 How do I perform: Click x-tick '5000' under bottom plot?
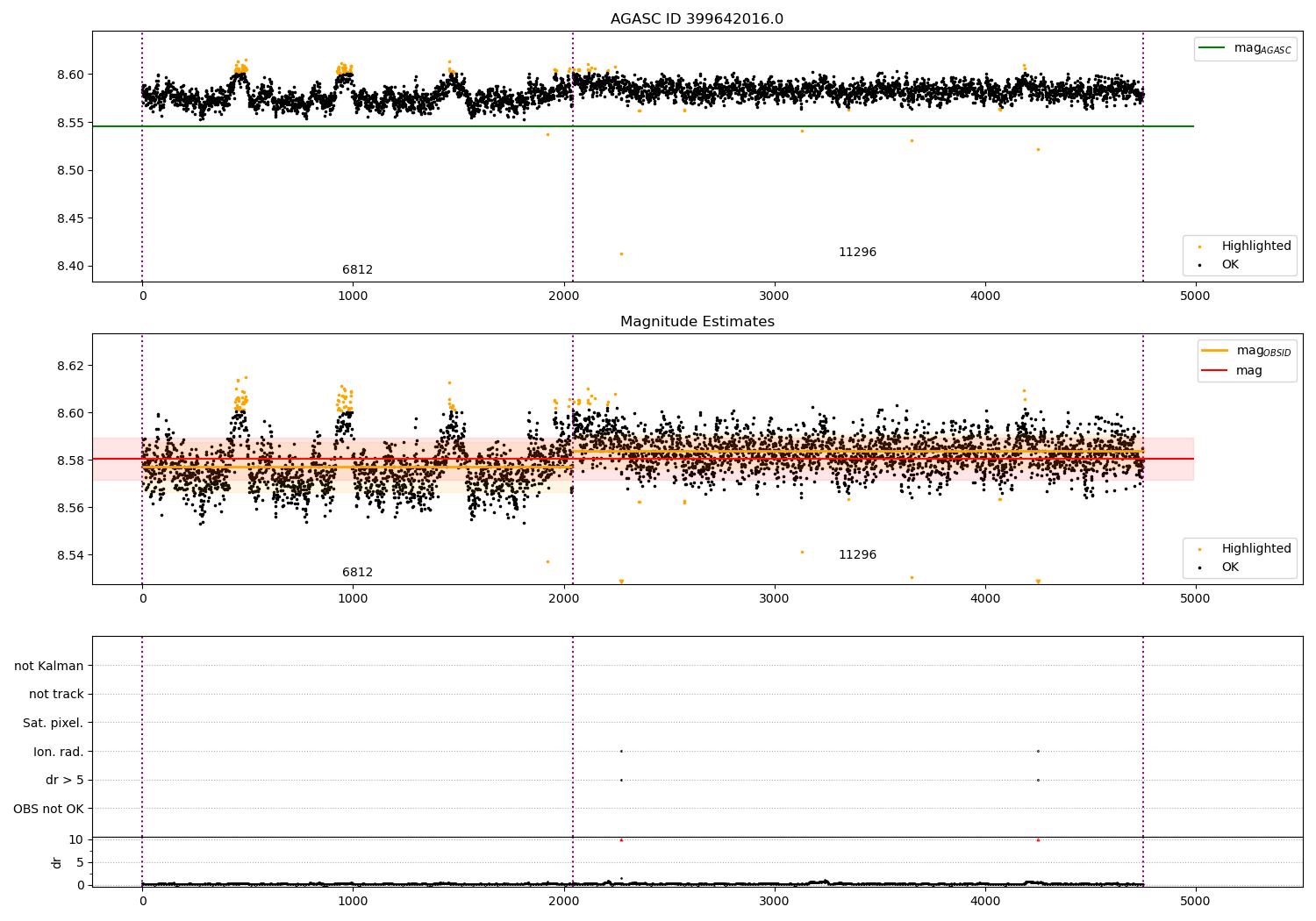pyautogui.click(x=1195, y=901)
